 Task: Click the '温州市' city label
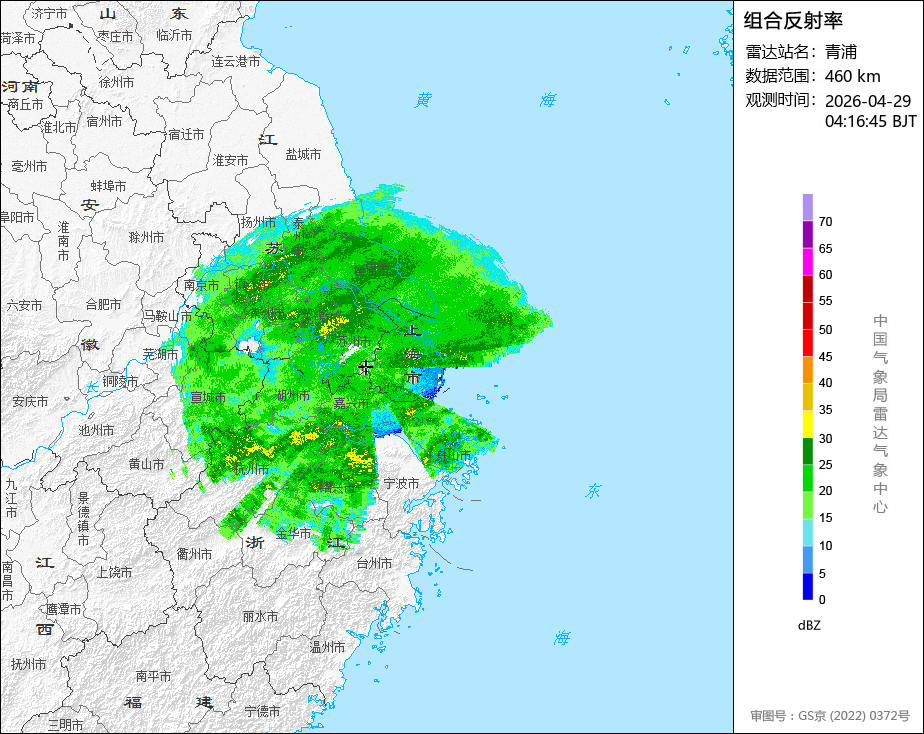pos(328,647)
